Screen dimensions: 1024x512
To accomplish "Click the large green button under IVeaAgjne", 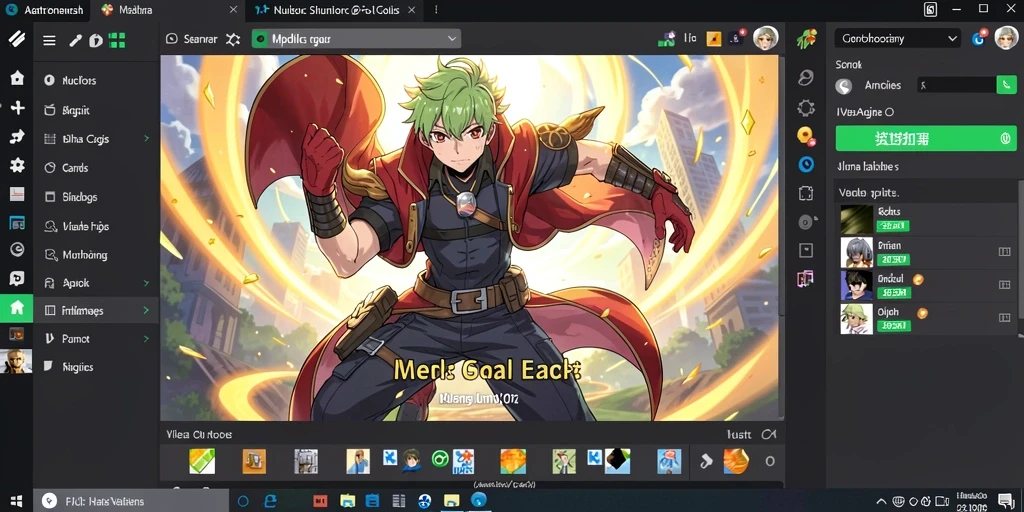I will pos(925,138).
